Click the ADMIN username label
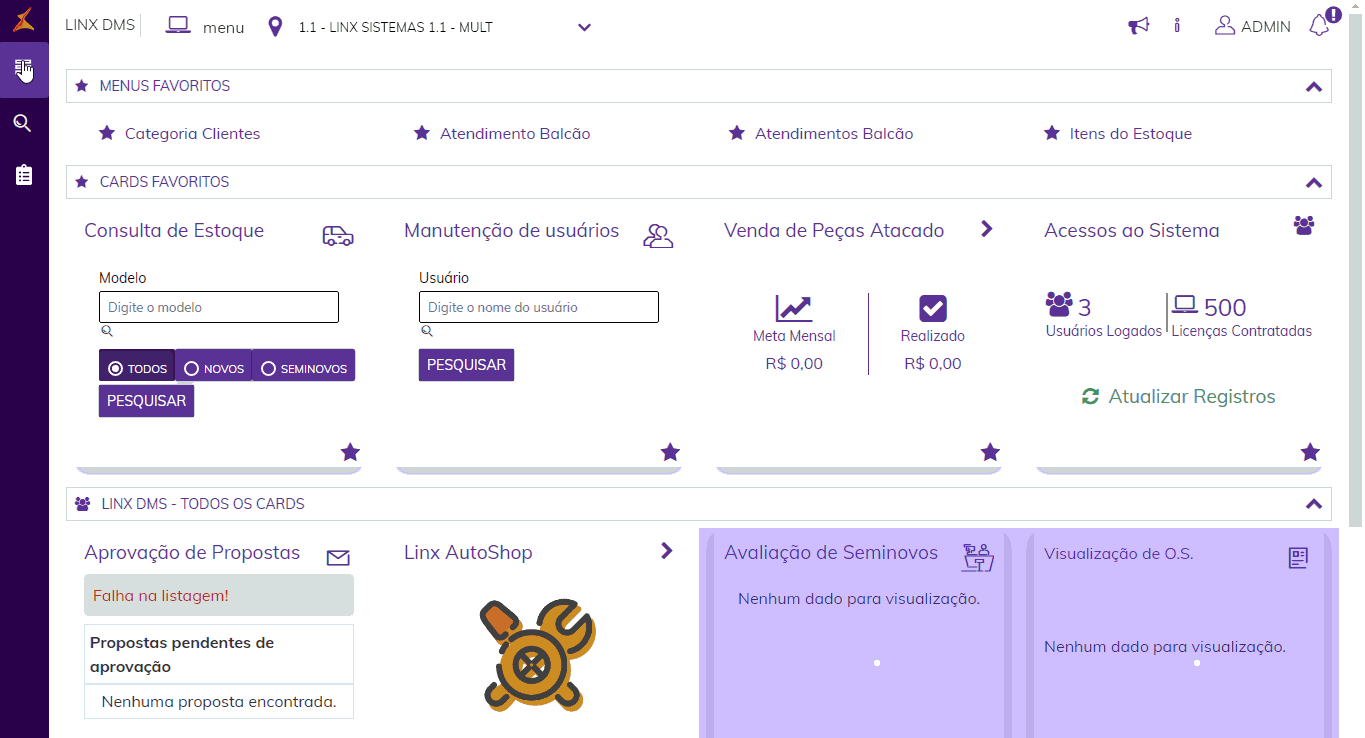 (1266, 27)
